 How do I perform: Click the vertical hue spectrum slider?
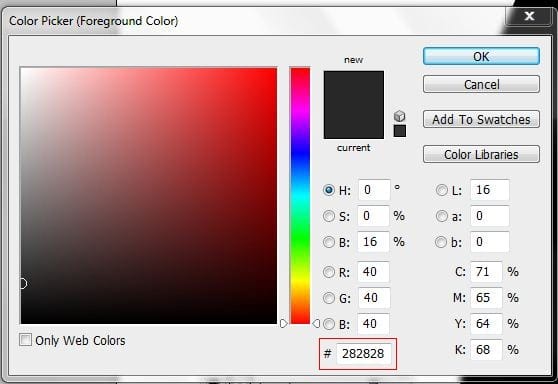300,195
